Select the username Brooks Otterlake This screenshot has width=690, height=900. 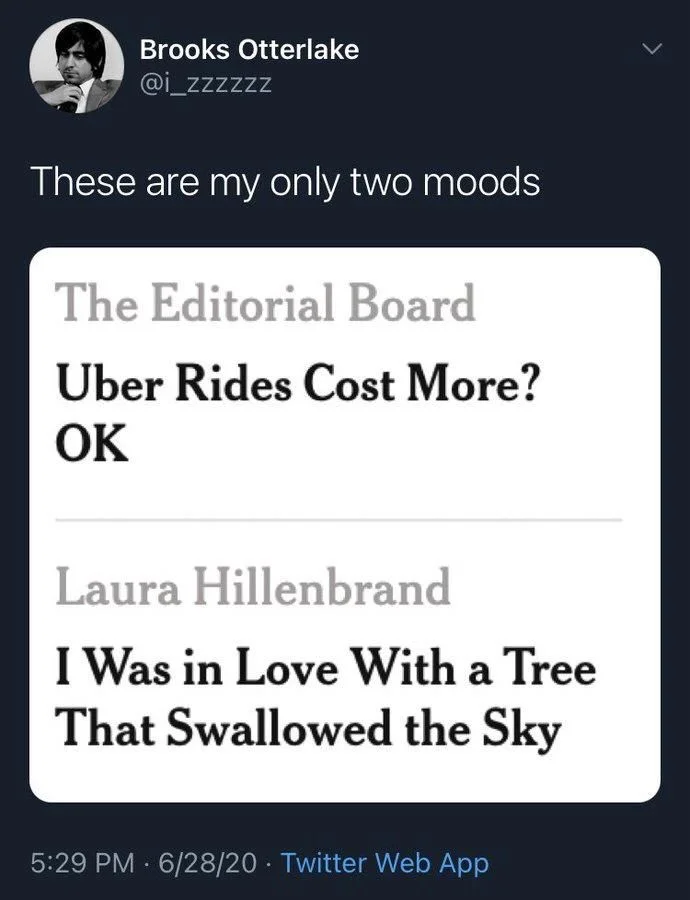pos(250,47)
